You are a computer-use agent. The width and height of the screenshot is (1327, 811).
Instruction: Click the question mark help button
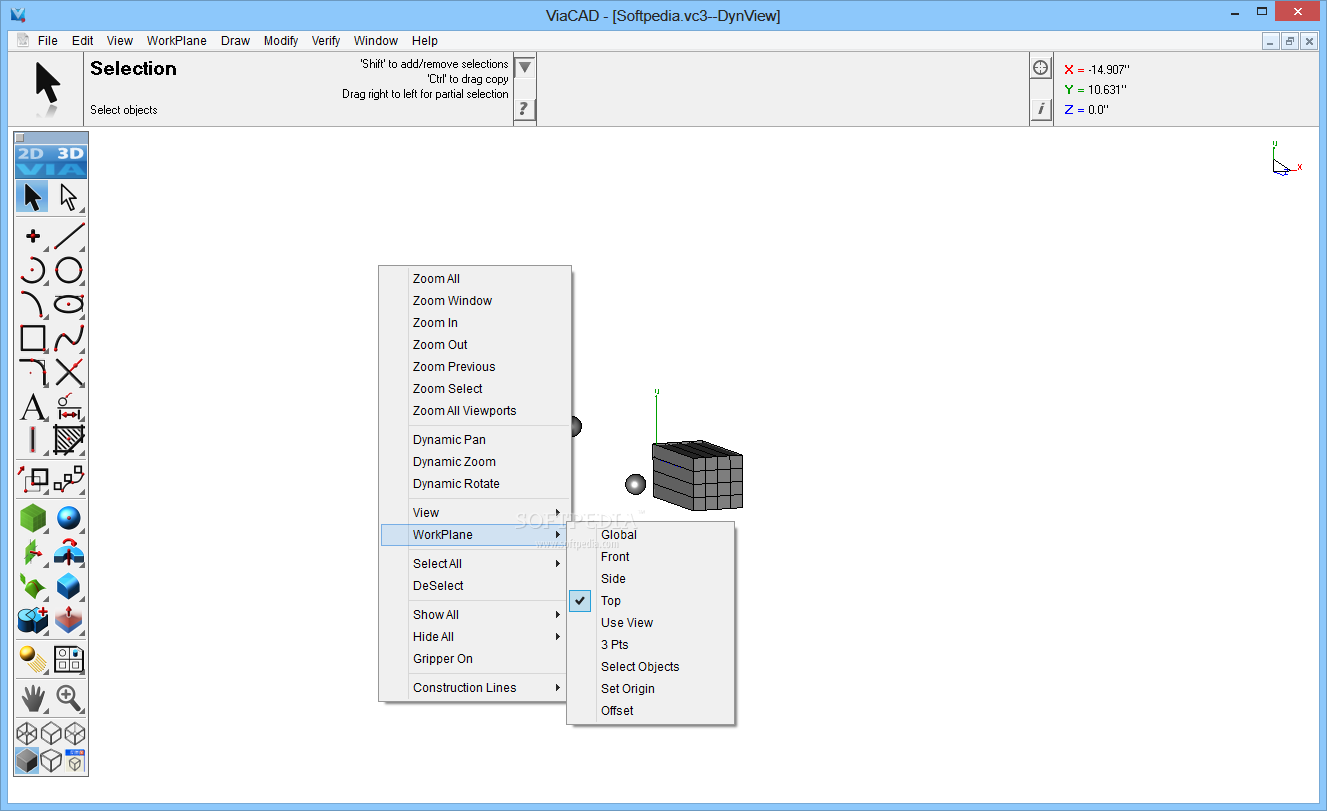click(525, 109)
